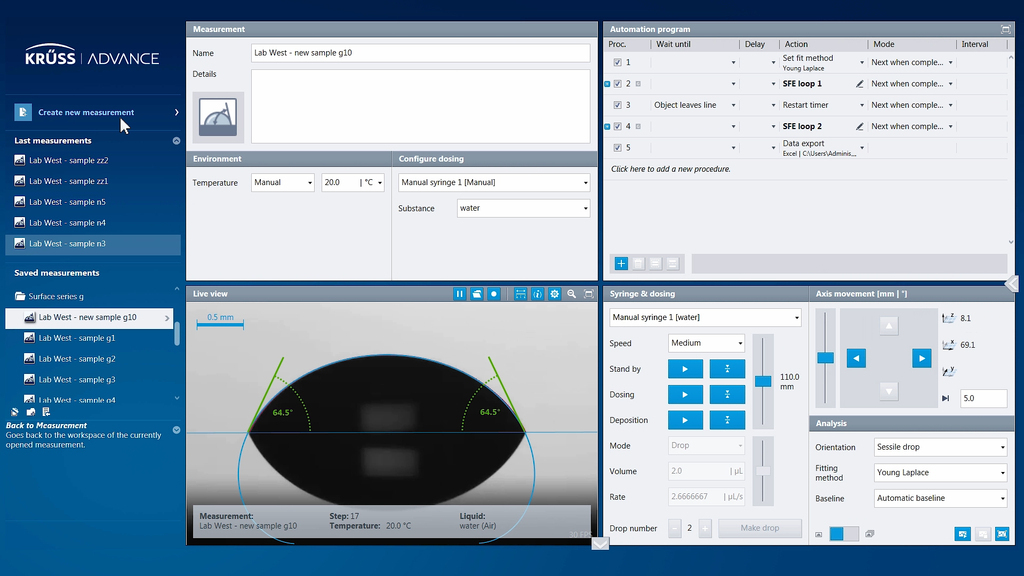The width and height of the screenshot is (1024, 576).
Task: Open the camera settings gear in Live view toolbar
Action: (x=554, y=293)
